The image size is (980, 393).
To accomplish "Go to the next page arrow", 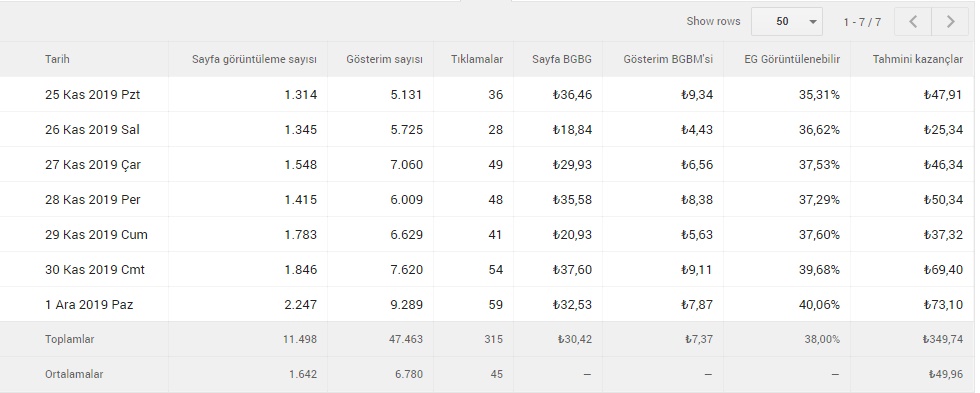I will (x=950, y=22).
